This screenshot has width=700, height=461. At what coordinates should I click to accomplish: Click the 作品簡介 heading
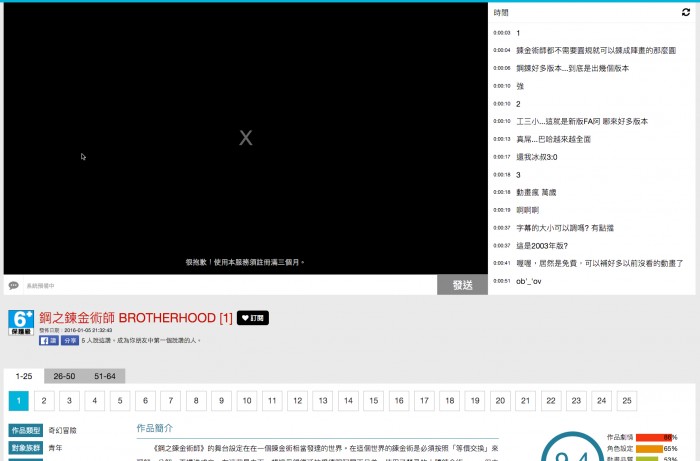point(155,428)
